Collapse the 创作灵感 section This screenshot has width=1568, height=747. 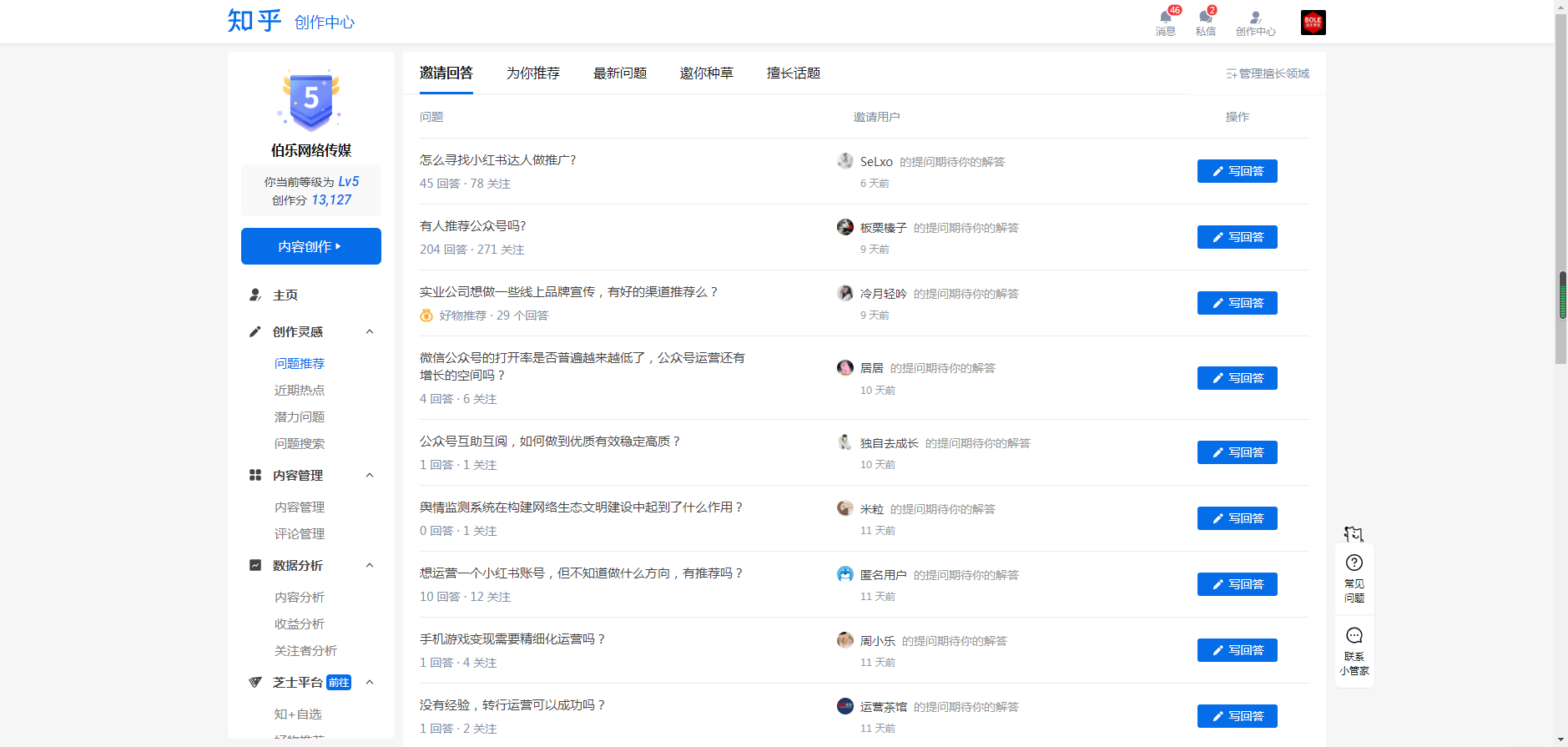coord(370,331)
